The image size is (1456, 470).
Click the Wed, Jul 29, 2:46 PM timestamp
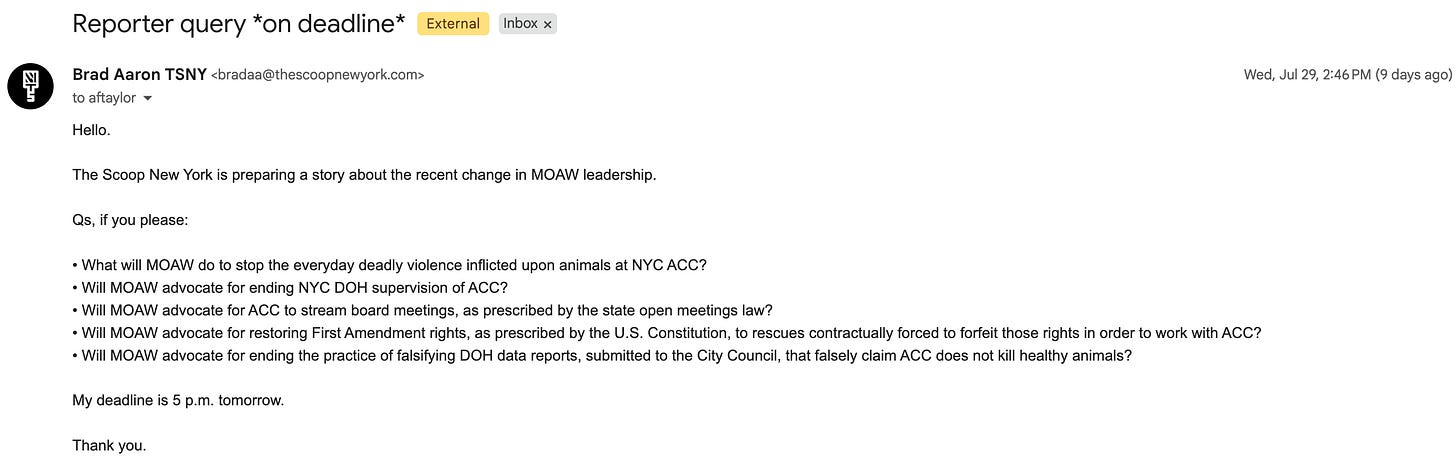1347,75
